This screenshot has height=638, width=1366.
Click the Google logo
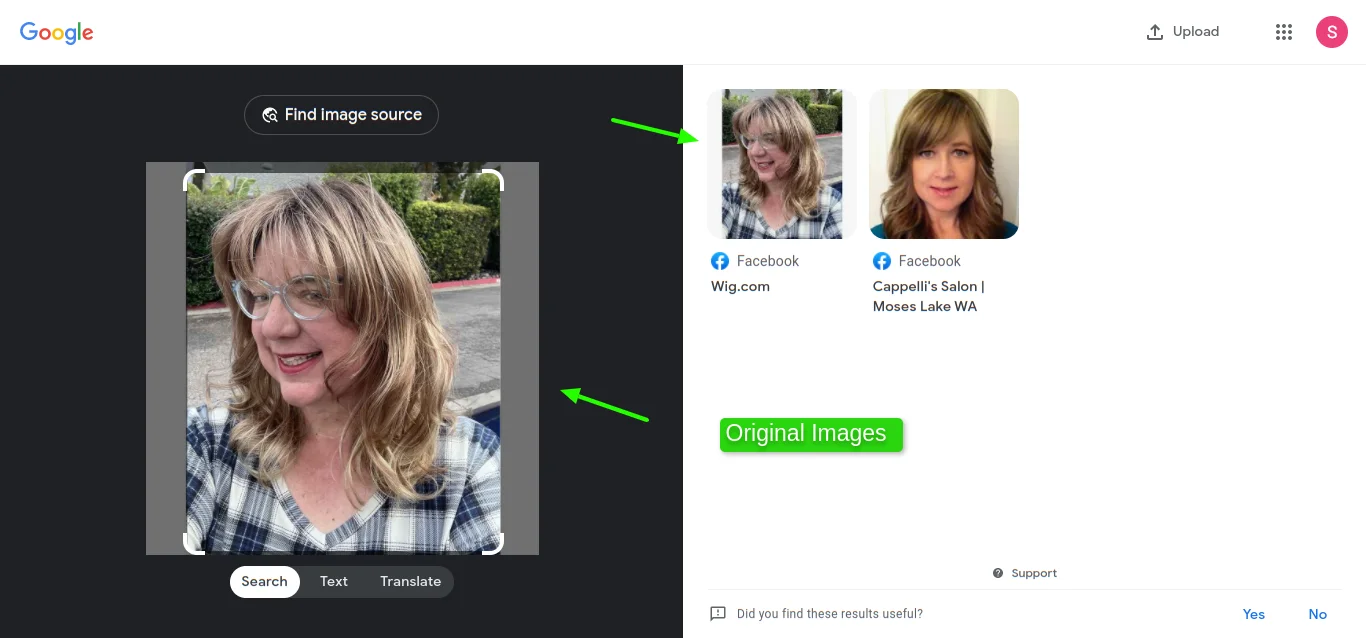pos(57,32)
